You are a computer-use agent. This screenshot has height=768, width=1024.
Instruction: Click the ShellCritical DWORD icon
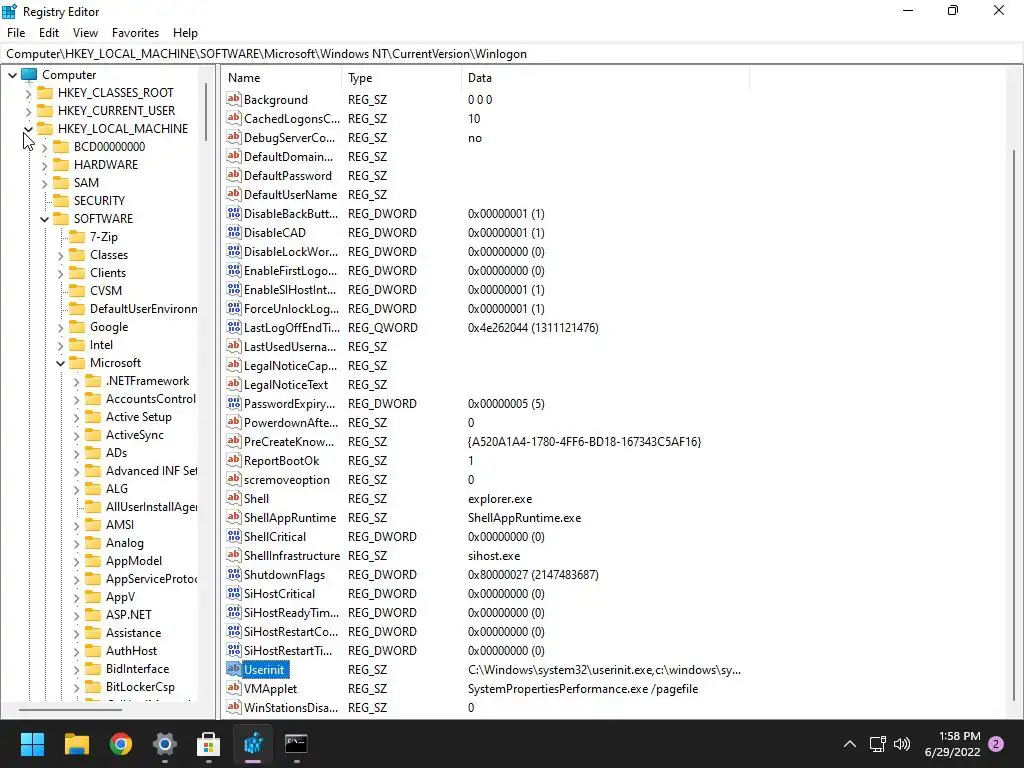(234, 536)
